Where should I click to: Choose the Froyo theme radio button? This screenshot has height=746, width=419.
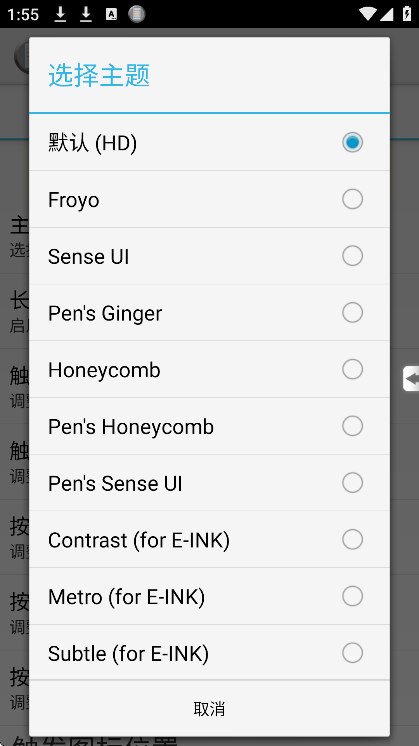pos(352,199)
